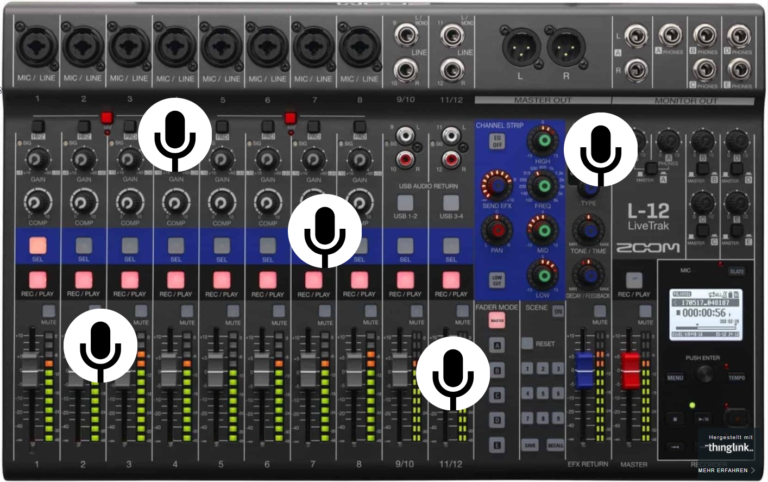Open the microphone hotspot over channel 7 COMP
This screenshot has height=482, width=768.
(325, 231)
